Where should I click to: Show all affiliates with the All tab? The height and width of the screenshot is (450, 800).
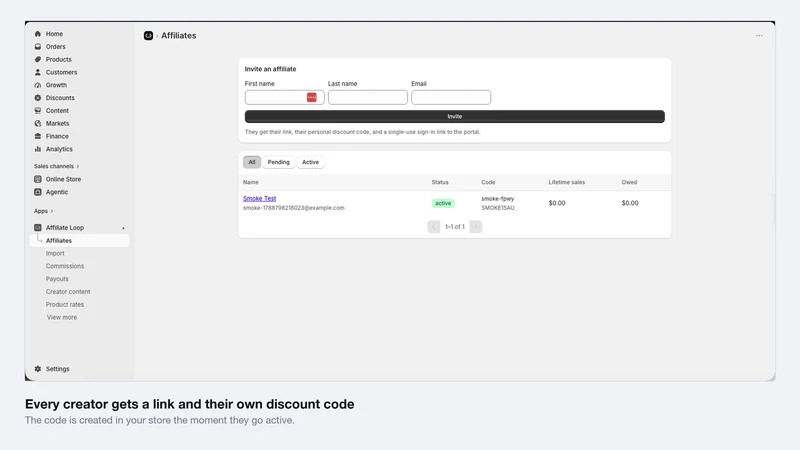click(x=252, y=162)
